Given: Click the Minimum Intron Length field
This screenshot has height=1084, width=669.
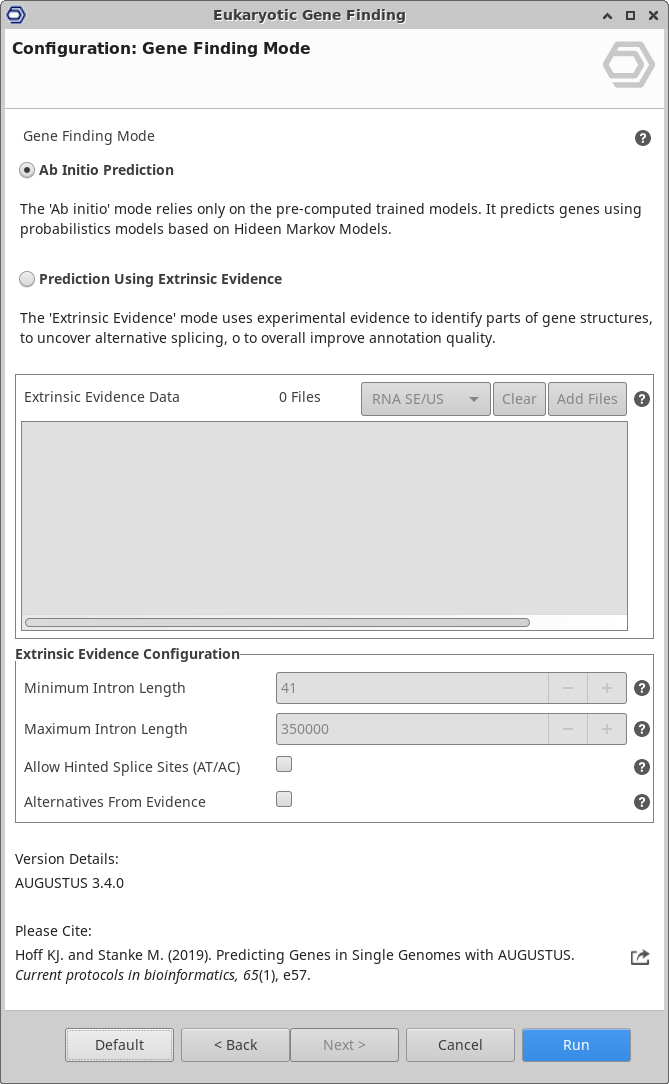Looking at the screenshot, I should coord(411,688).
